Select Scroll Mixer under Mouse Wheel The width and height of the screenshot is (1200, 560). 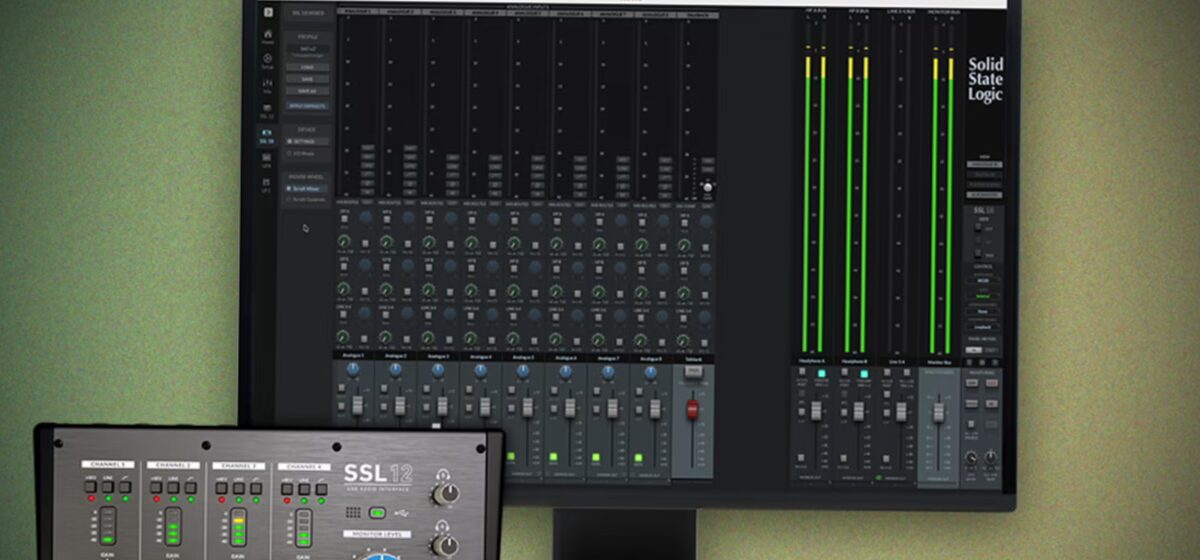(306, 188)
